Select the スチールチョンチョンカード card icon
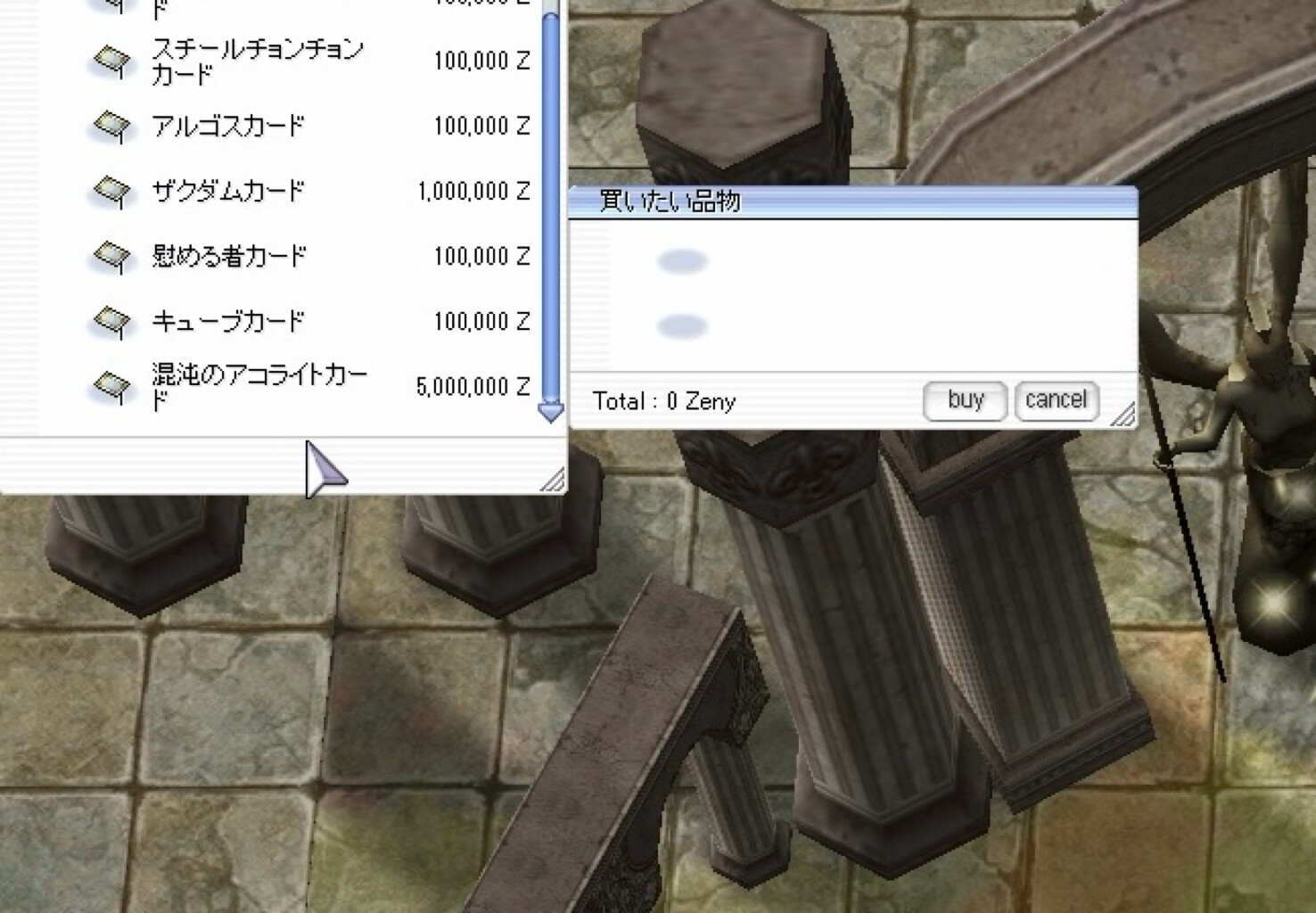 tap(112, 62)
